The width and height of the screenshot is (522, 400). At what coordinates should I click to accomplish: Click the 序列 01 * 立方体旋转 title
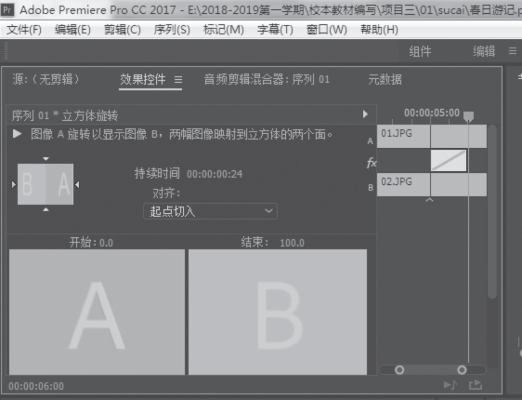[65, 116]
